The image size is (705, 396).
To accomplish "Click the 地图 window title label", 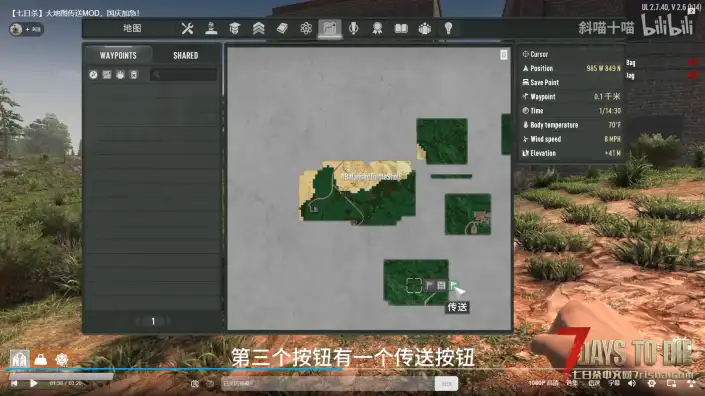I will tap(132, 28).
